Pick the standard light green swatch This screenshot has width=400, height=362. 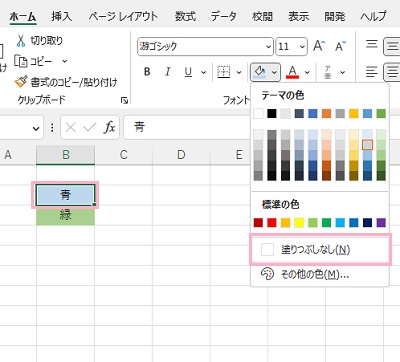tap(313, 223)
